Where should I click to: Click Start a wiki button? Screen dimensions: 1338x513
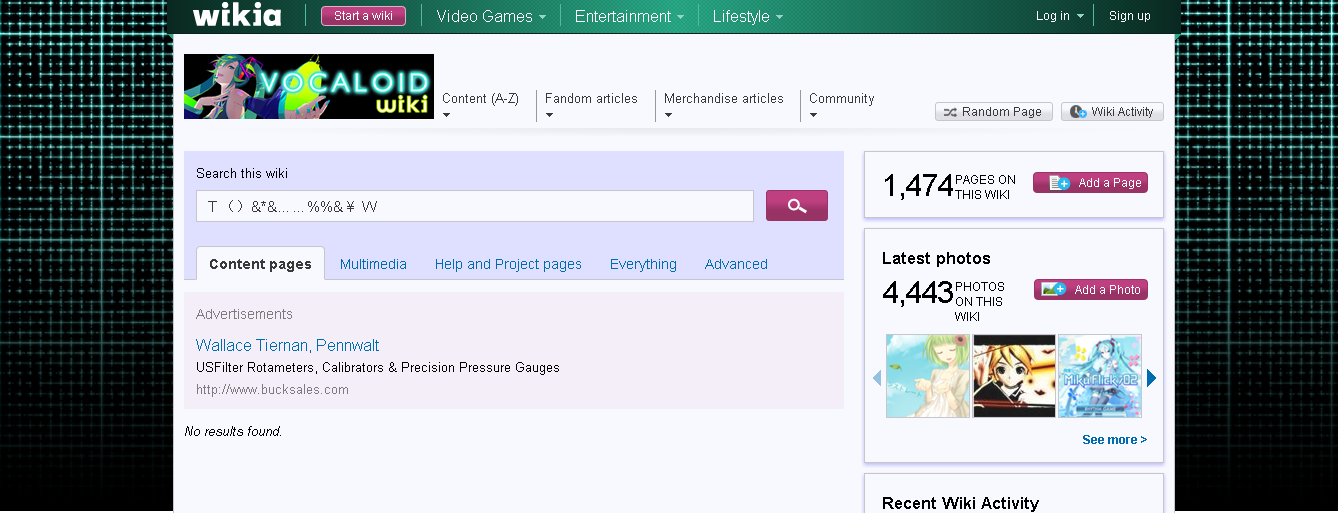(363, 16)
